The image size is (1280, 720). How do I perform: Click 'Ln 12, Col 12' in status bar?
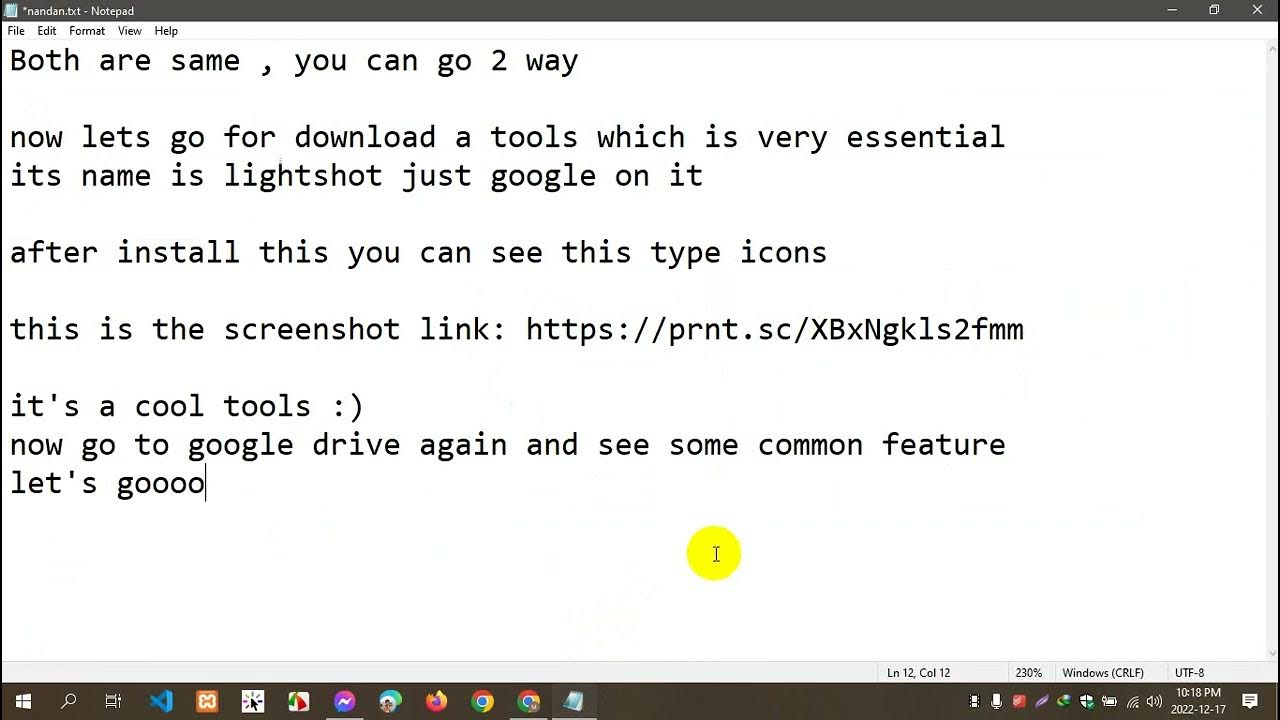(918, 673)
